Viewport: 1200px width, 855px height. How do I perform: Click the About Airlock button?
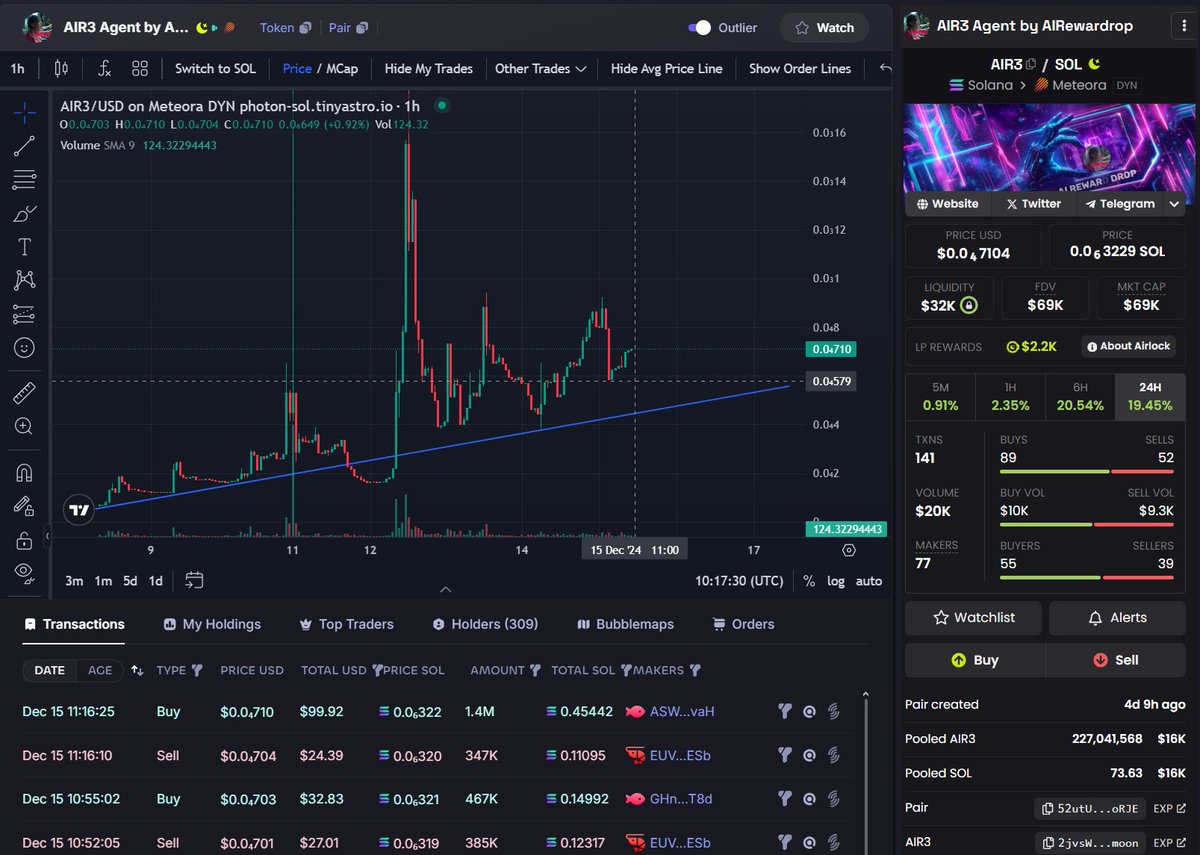[1128, 346]
